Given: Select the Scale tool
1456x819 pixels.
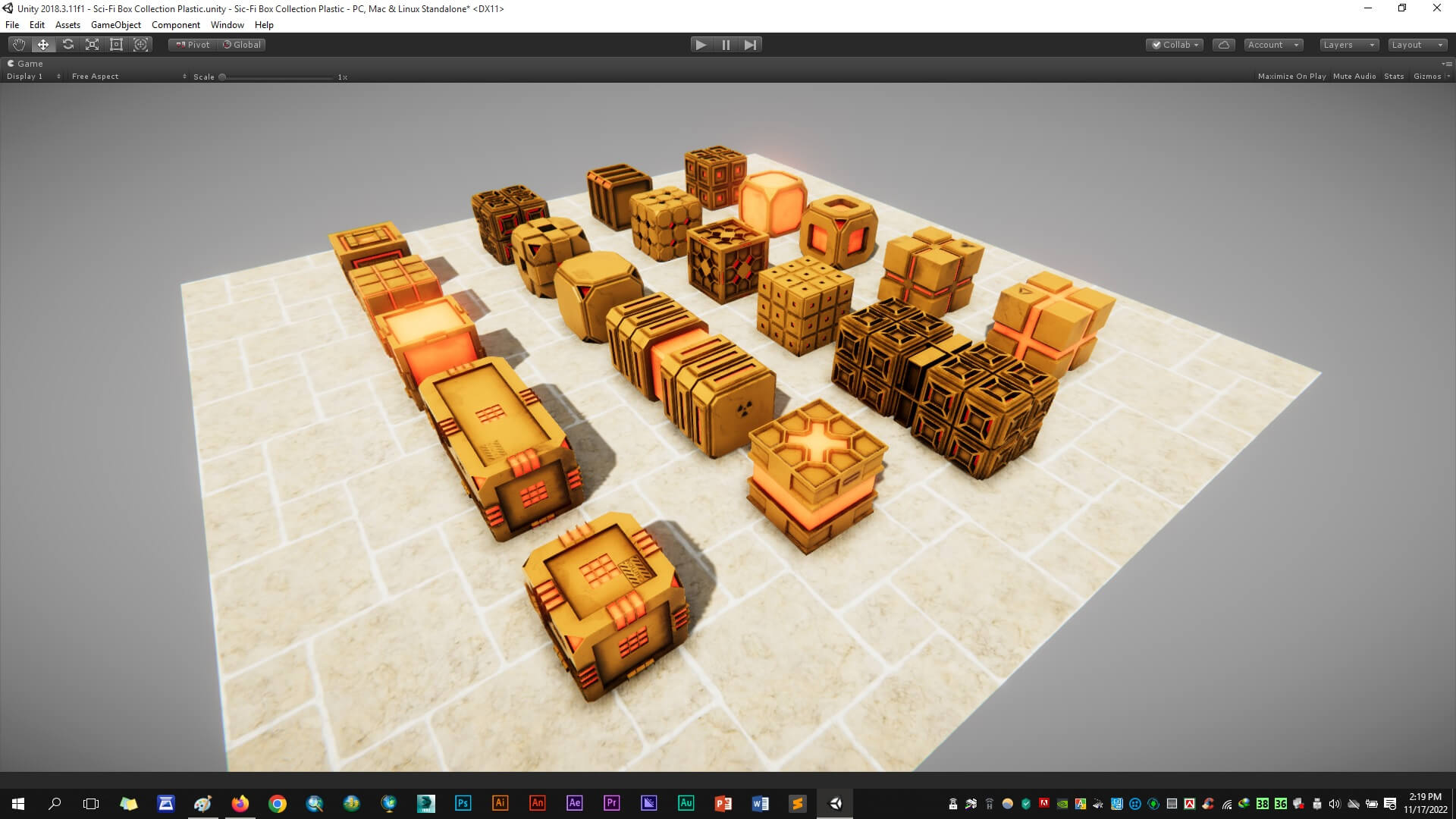Looking at the screenshot, I should click(93, 45).
